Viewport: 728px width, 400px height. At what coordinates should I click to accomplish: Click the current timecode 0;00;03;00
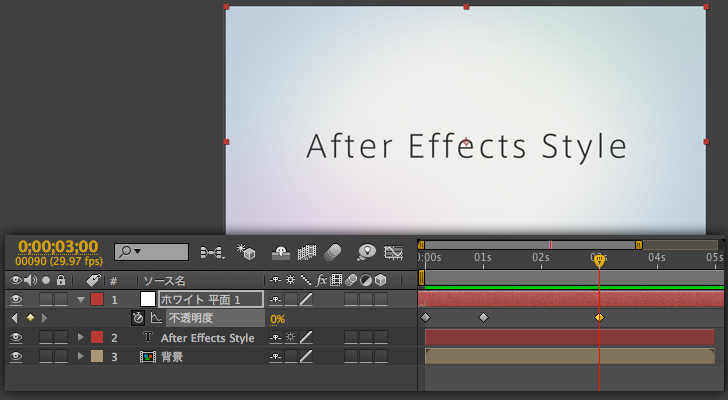point(58,246)
